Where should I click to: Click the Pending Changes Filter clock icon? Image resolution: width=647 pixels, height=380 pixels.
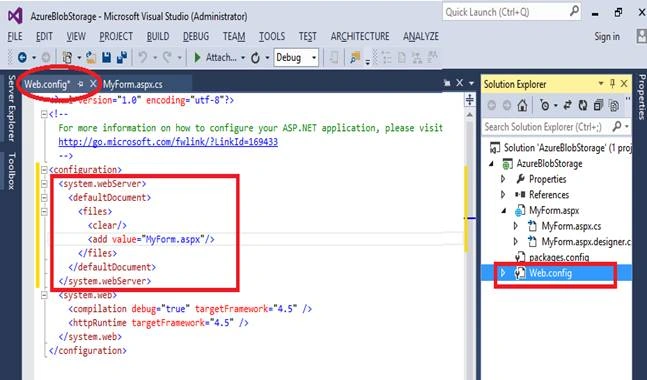(x=545, y=106)
